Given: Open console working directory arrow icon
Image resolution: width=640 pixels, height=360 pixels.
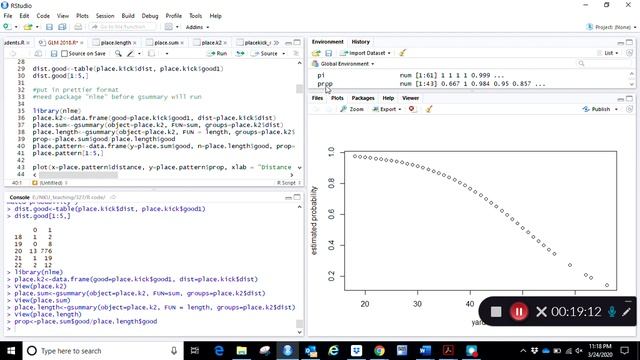Looking at the screenshot, I should point(113,197).
